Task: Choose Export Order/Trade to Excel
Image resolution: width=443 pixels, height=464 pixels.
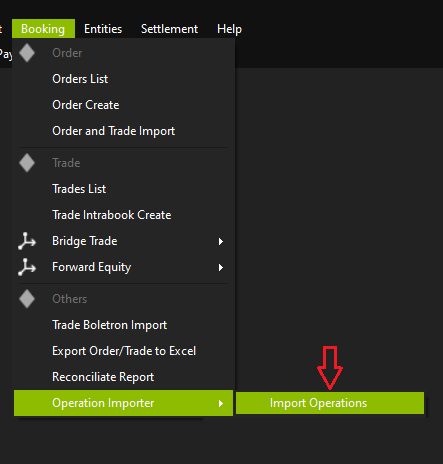Action: pos(123,351)
